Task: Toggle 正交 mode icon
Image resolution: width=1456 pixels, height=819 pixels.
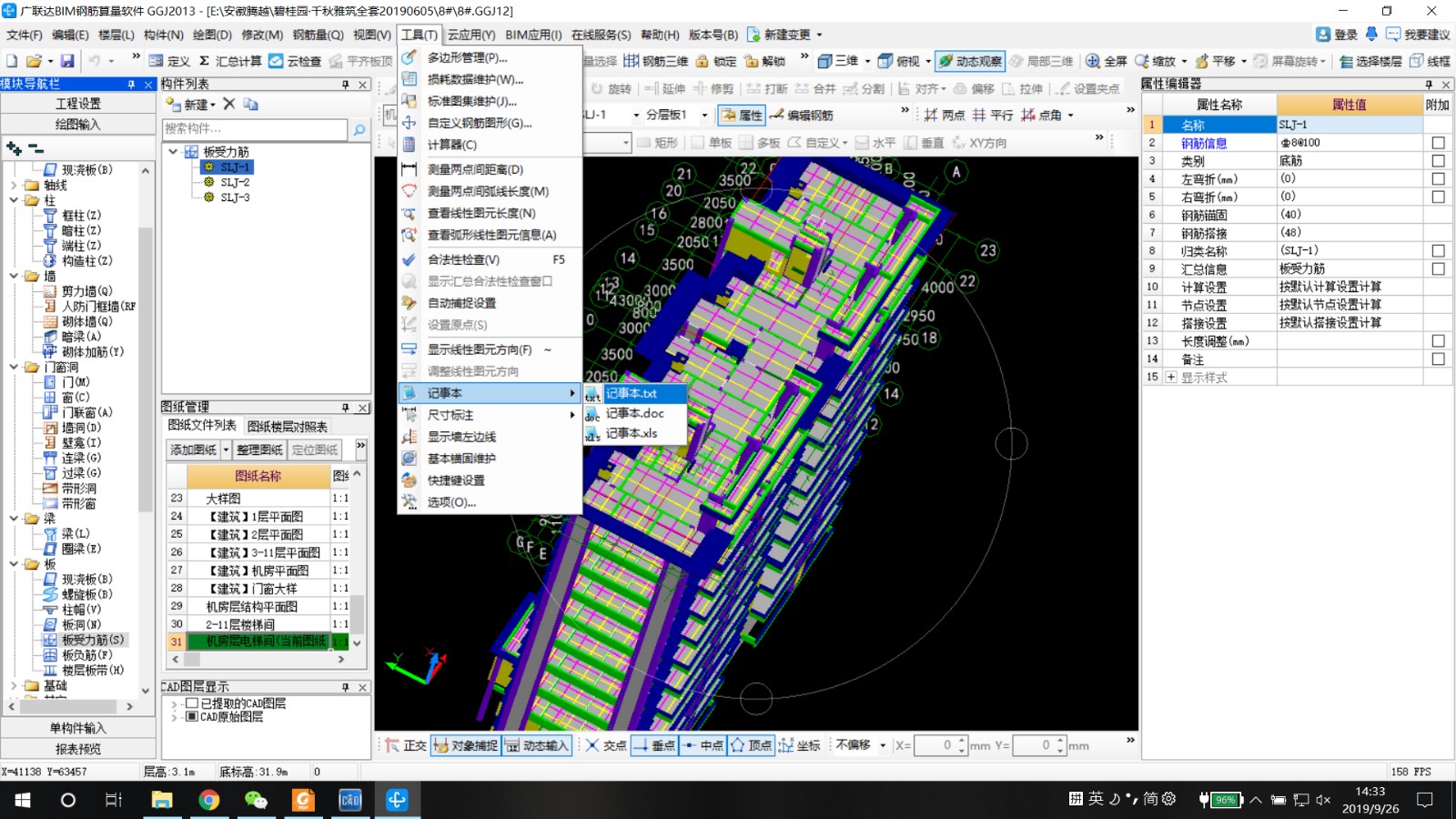Action: pyautogui.click(x=392, y=745)
